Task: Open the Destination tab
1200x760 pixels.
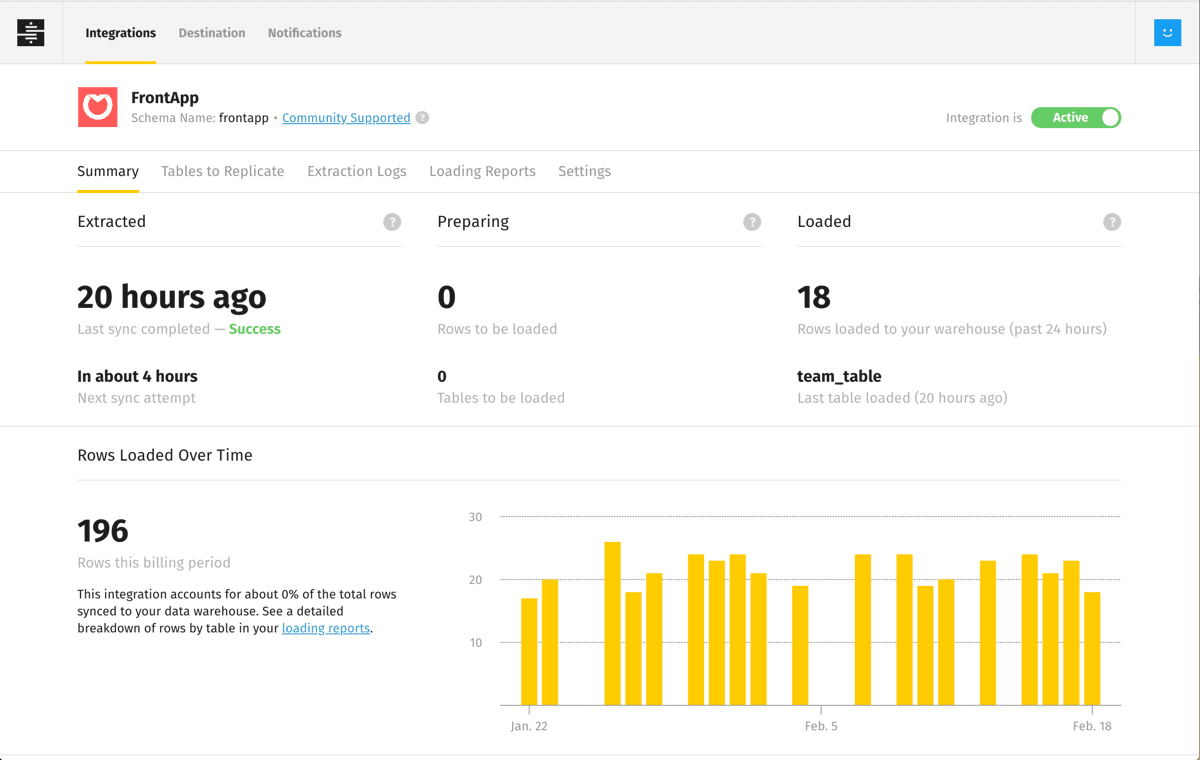Action: pyautogui.click(x=212, y=33)
